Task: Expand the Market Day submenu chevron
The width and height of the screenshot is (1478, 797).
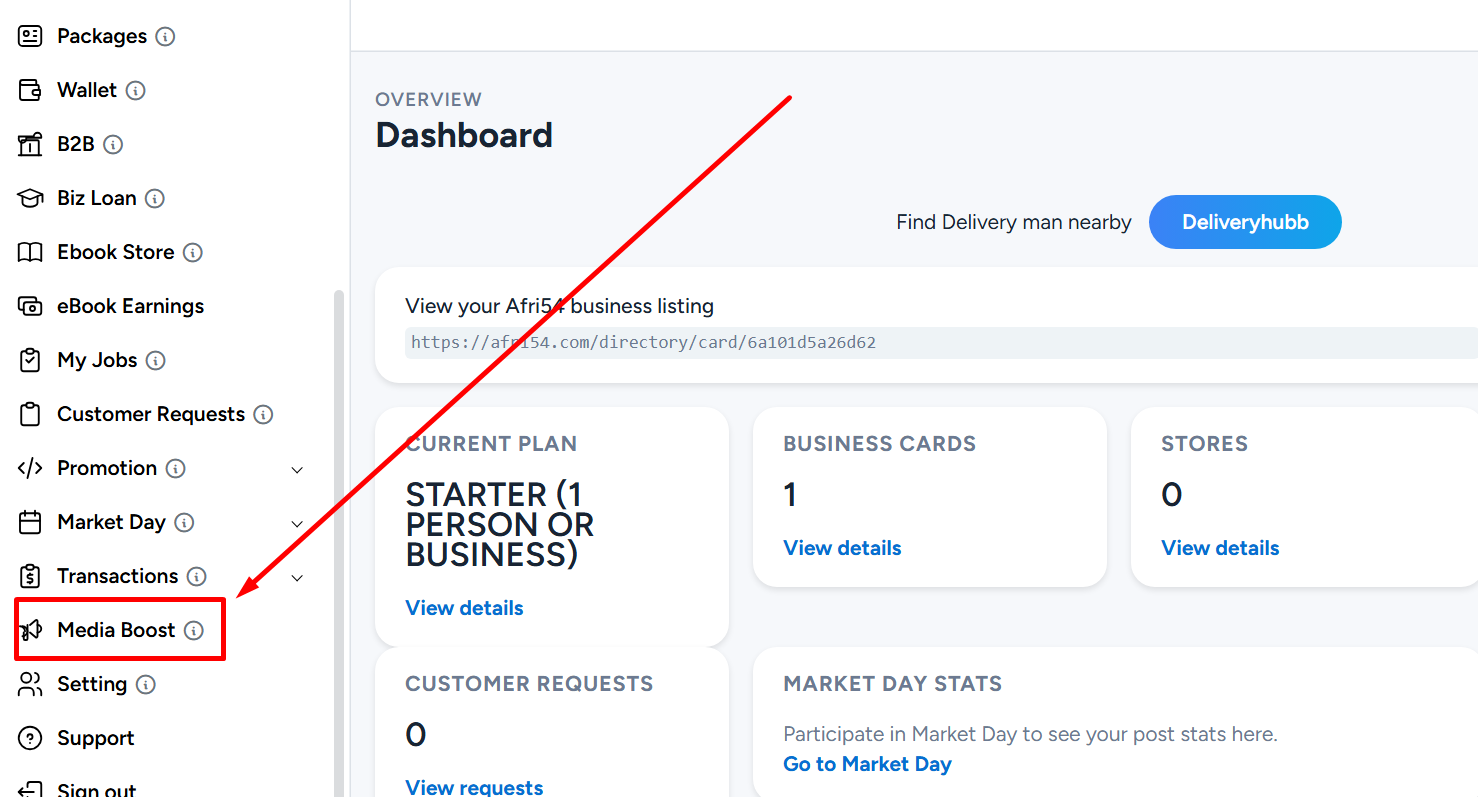Action: coord(297,523)
